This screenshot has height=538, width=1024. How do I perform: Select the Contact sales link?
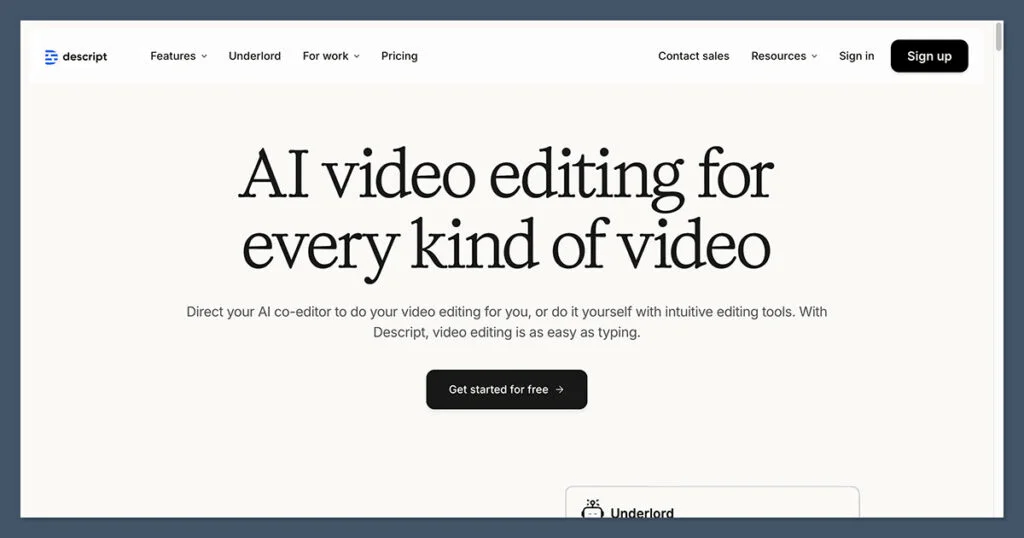point(693,56)
